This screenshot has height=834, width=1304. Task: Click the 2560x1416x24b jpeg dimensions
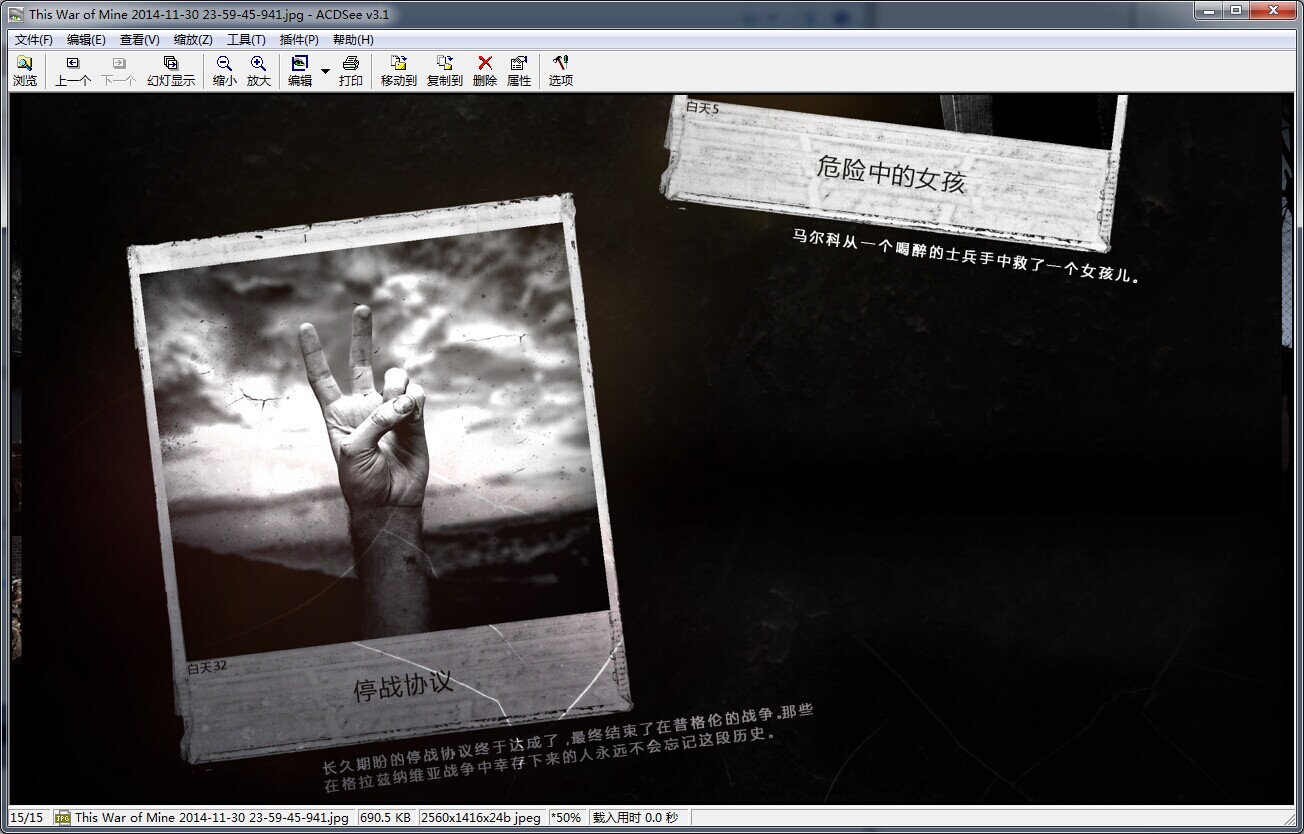(482, 817)
